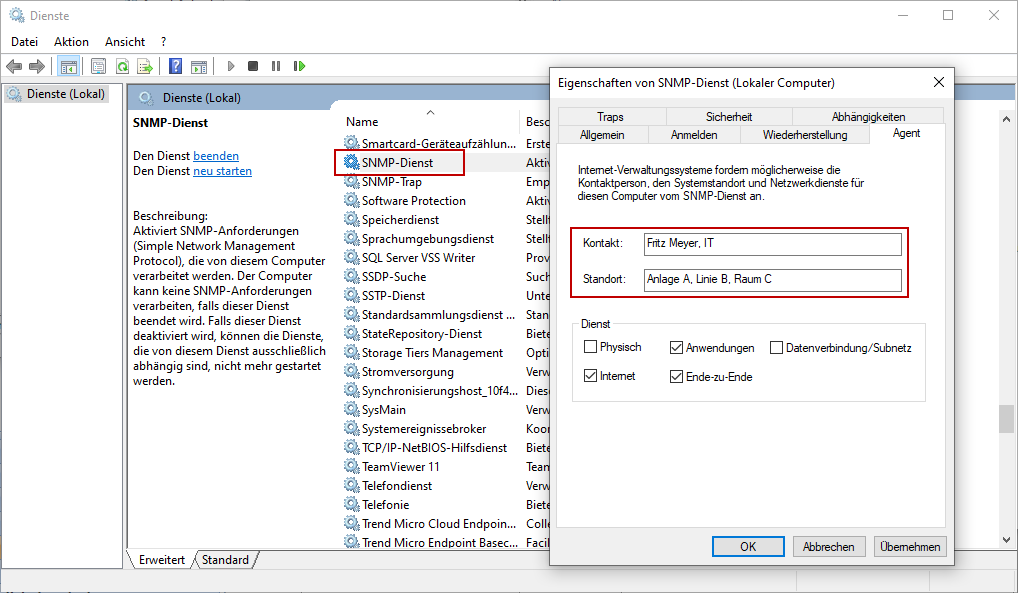The image size is (1018, 593).
Task: Open the Aktion menu
Action: pos(71,42)
